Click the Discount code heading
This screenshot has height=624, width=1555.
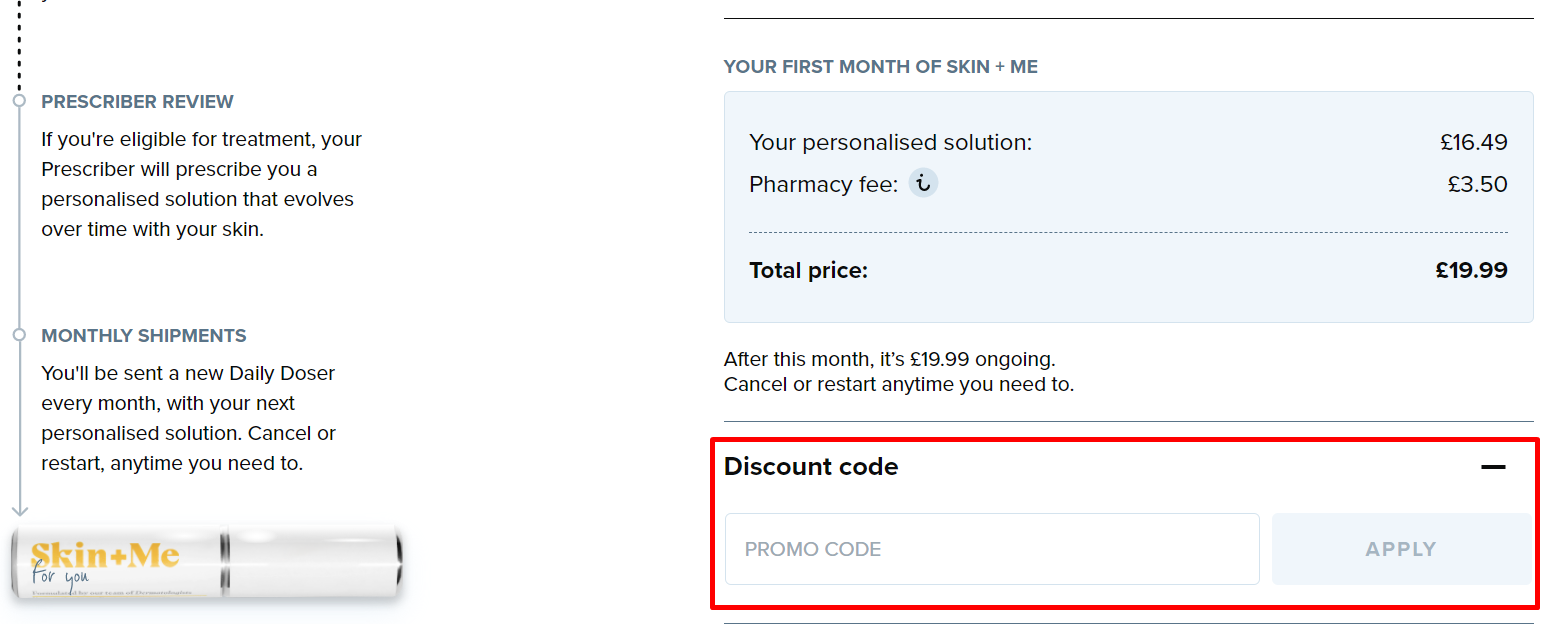811,467
